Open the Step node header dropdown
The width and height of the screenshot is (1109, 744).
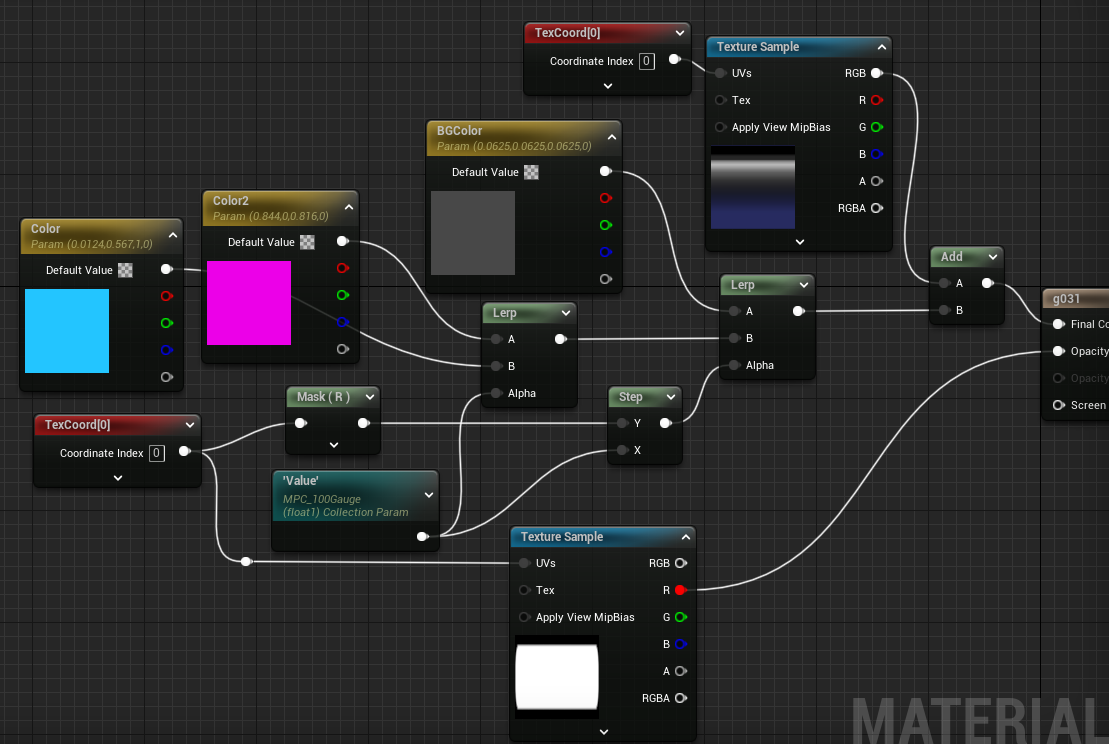670,397
